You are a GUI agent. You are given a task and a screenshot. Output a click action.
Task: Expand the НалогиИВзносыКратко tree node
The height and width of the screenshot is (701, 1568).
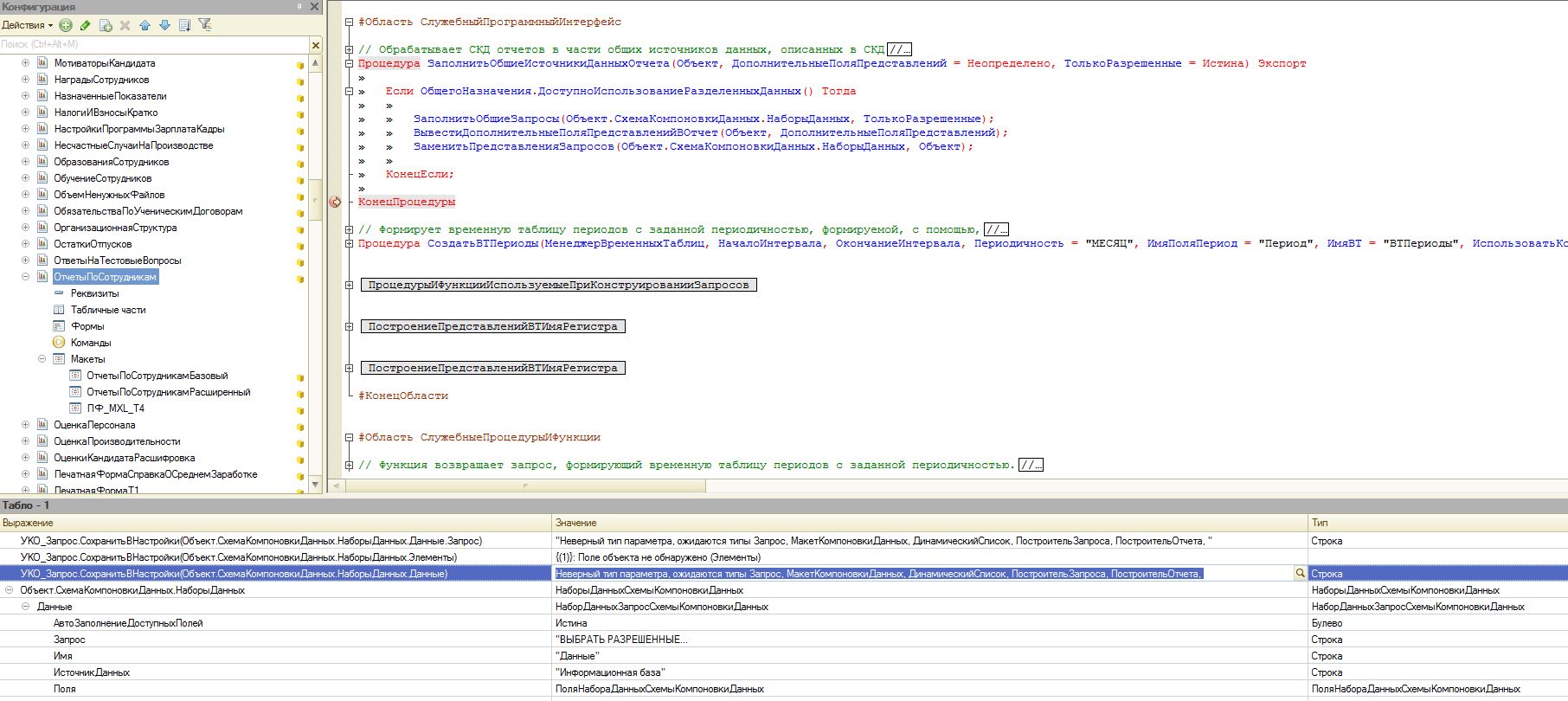point(25,113)
